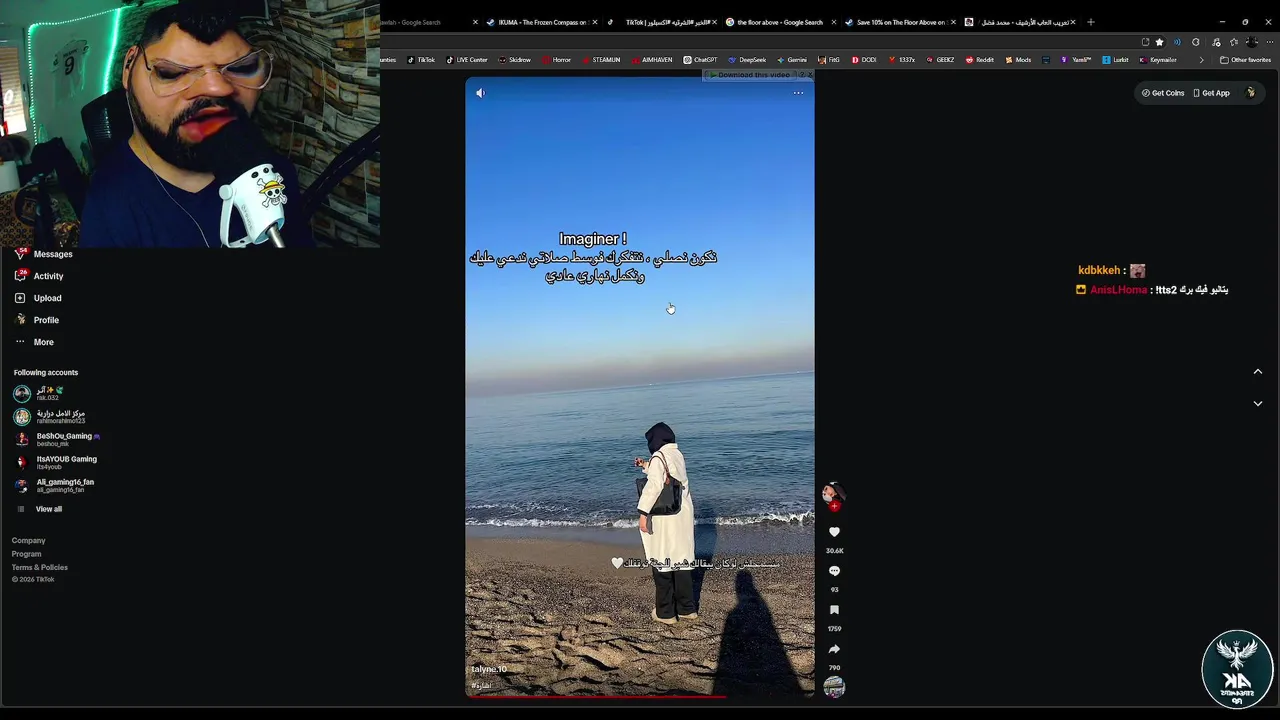The image size is (1280, 720).
Task: Open the FitG bookmark
Action: [x=829, y=60]
